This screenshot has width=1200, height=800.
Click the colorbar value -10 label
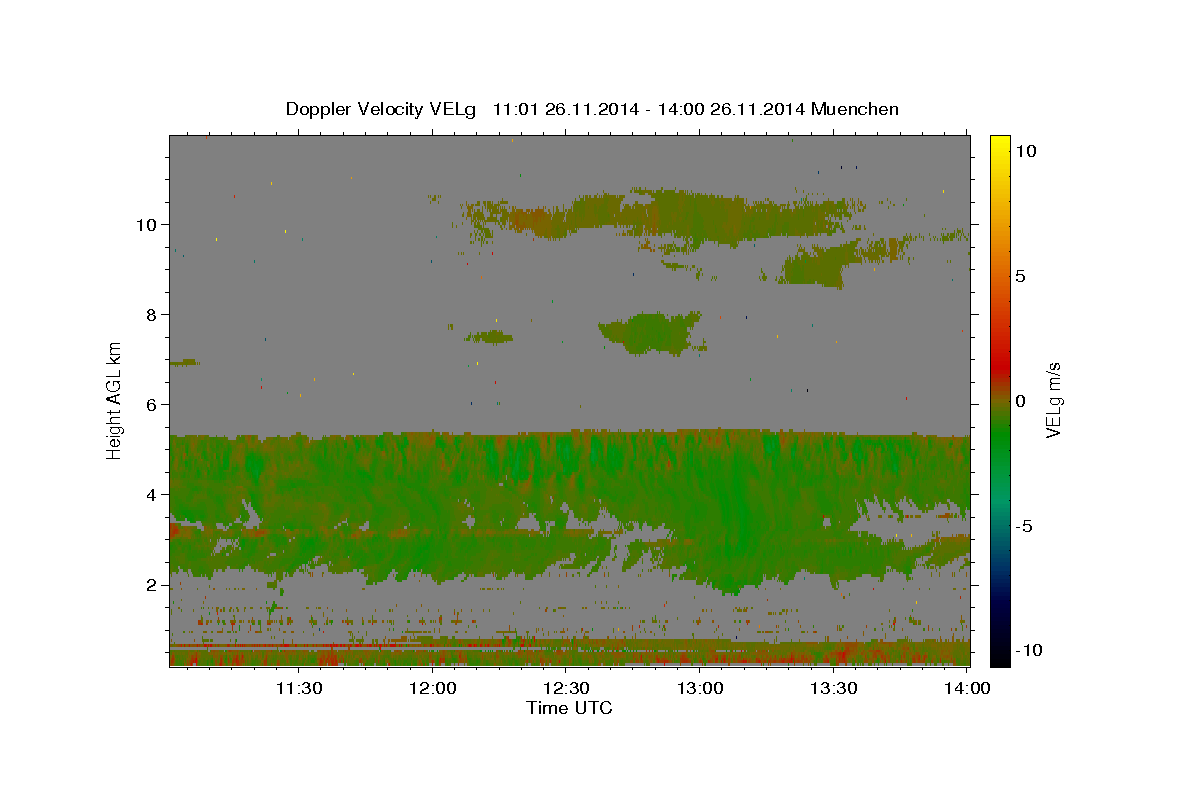(1027, 650)
